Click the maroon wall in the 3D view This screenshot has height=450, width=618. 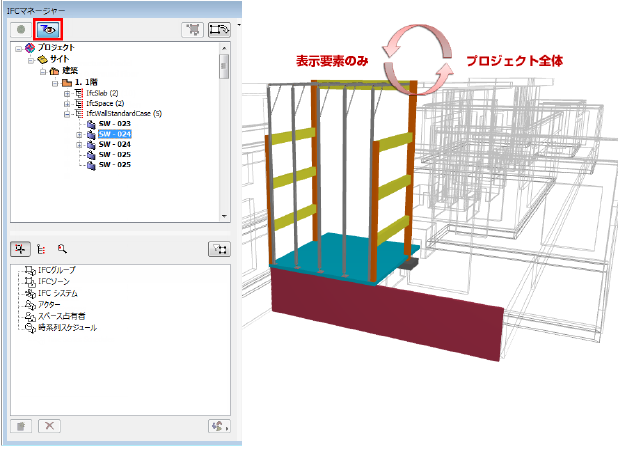[386, 313]
